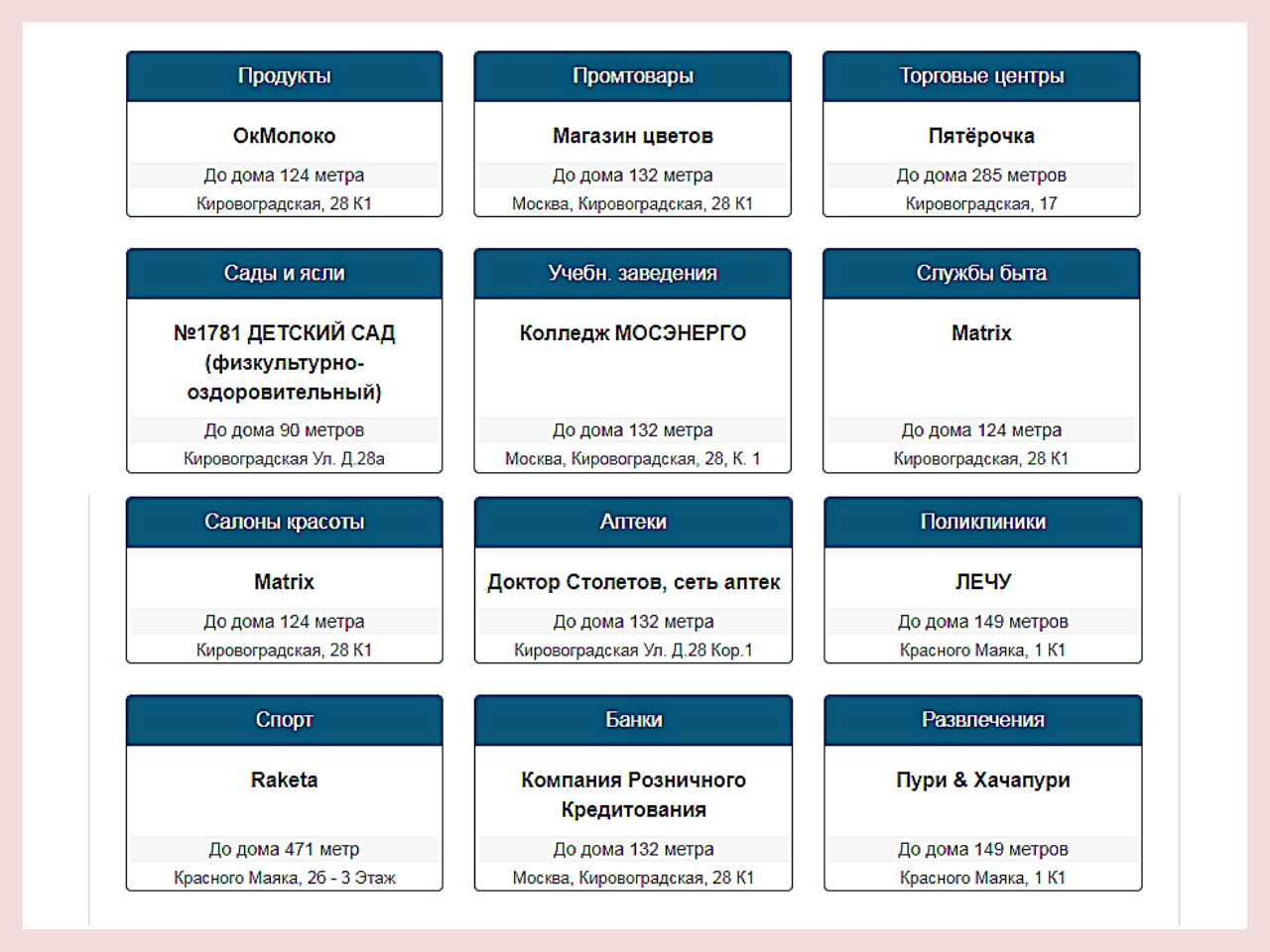Open the Продукты category header

[x=284, y=76]
